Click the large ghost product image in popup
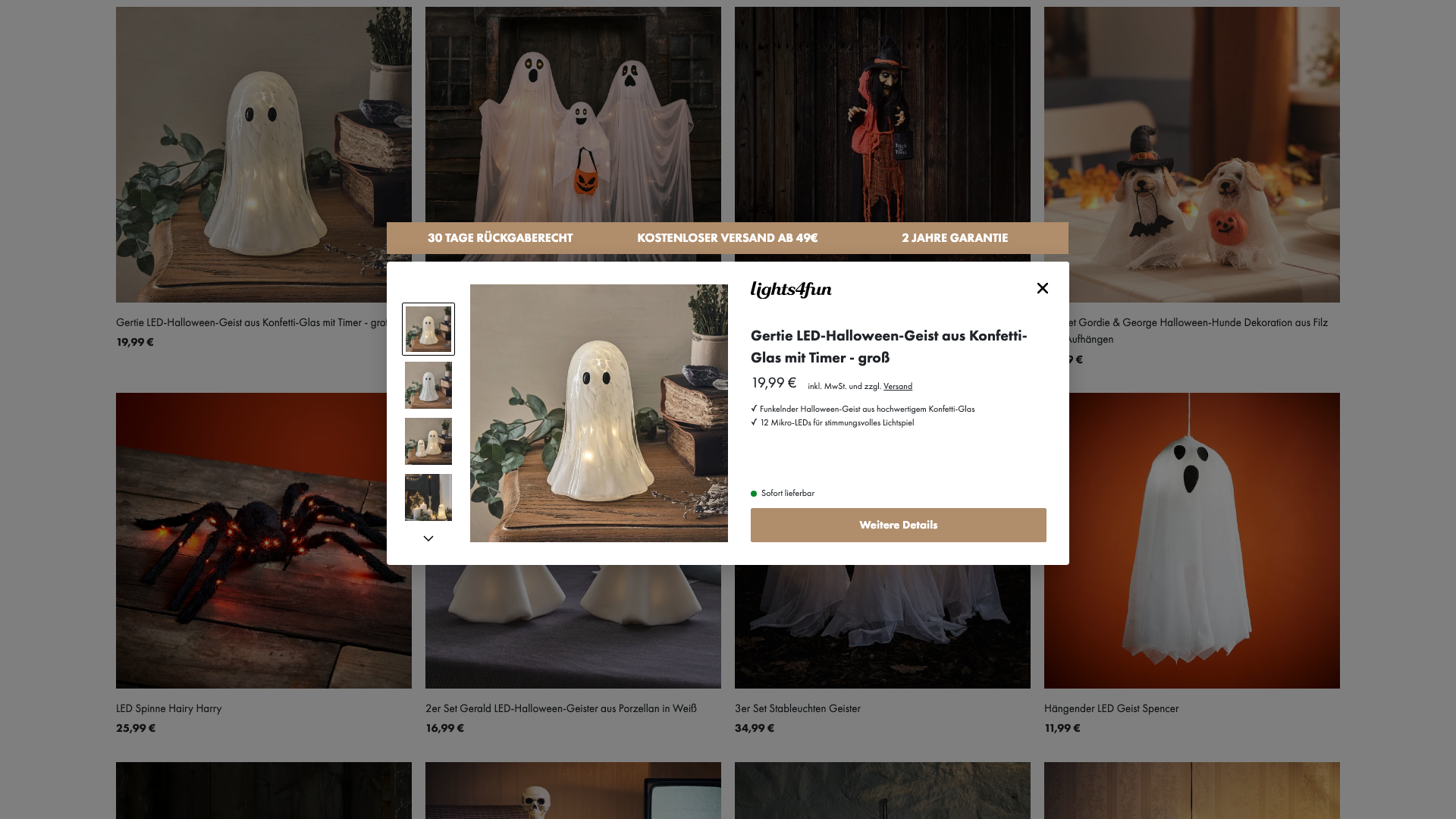Screen dimensions: 1456x819 coord(599,413)
